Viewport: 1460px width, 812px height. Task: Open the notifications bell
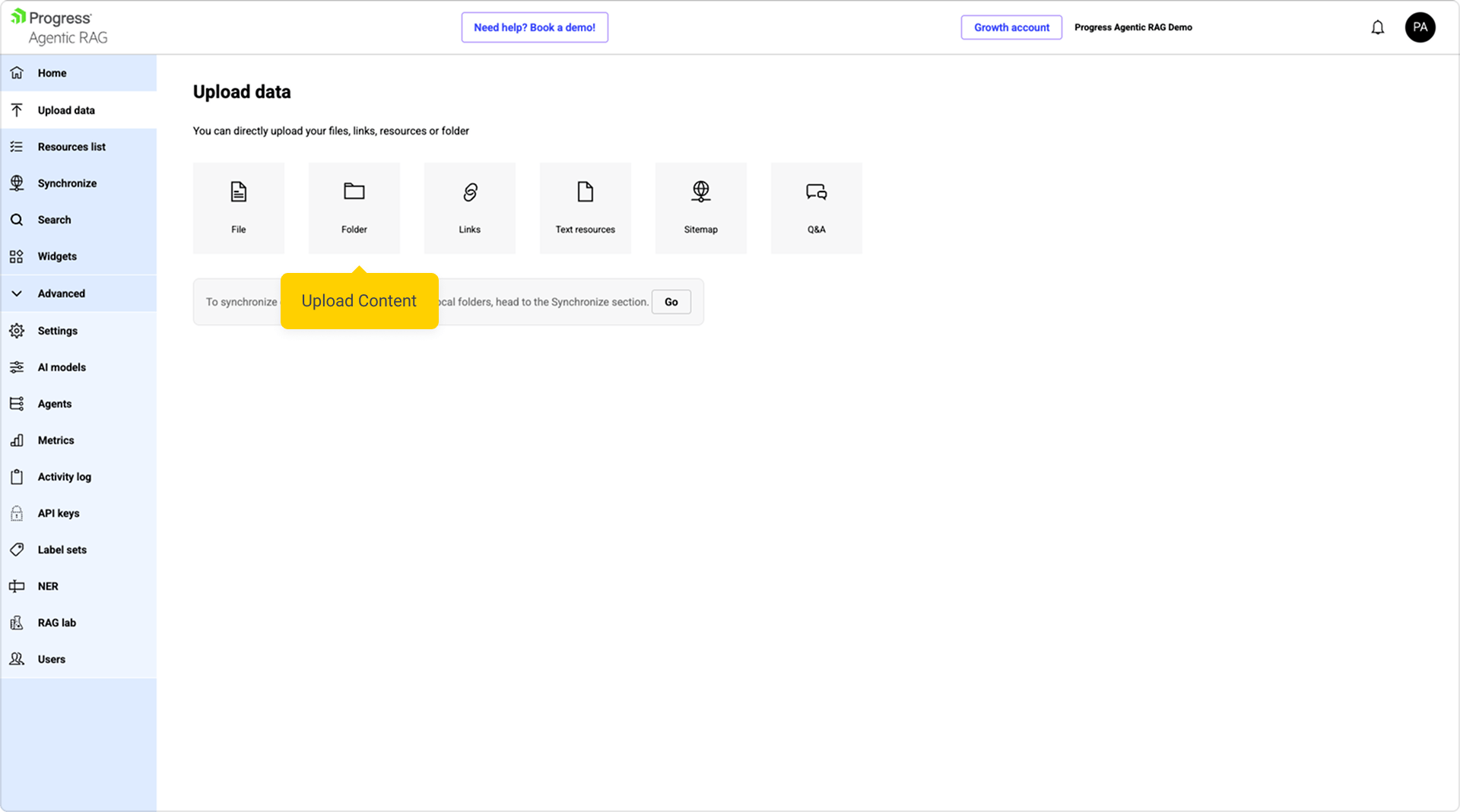click(x=1377, y=27)
